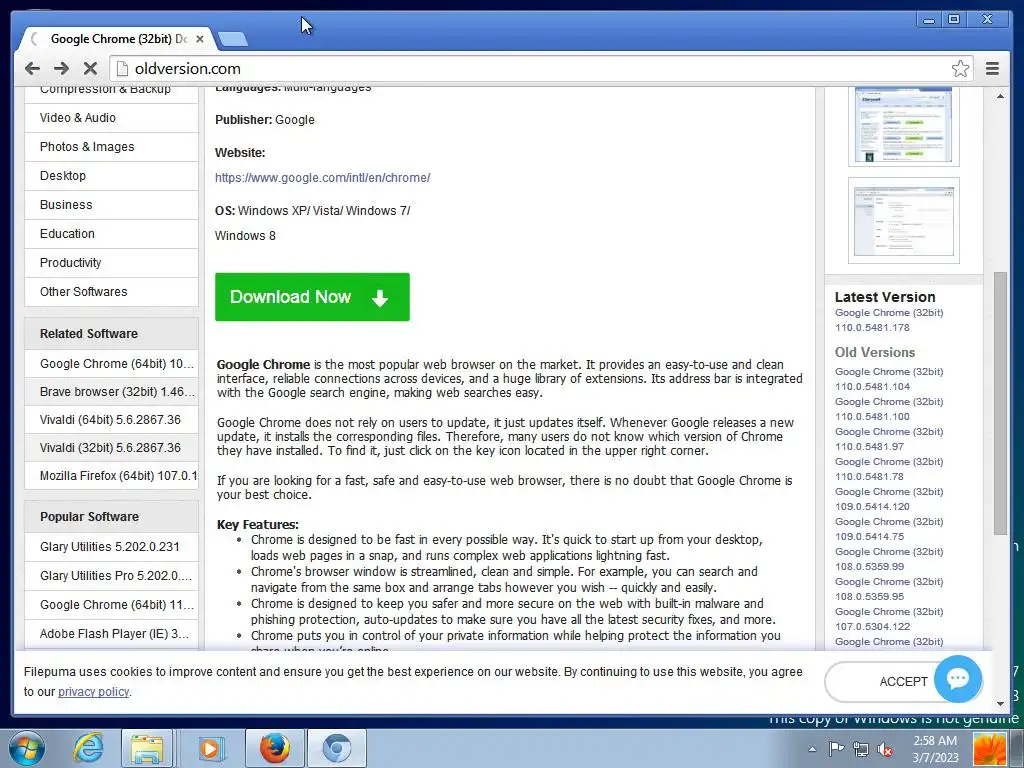1024x768 pixels.
Task: Stop page loading with X button
Action: (x=91, y=69)
